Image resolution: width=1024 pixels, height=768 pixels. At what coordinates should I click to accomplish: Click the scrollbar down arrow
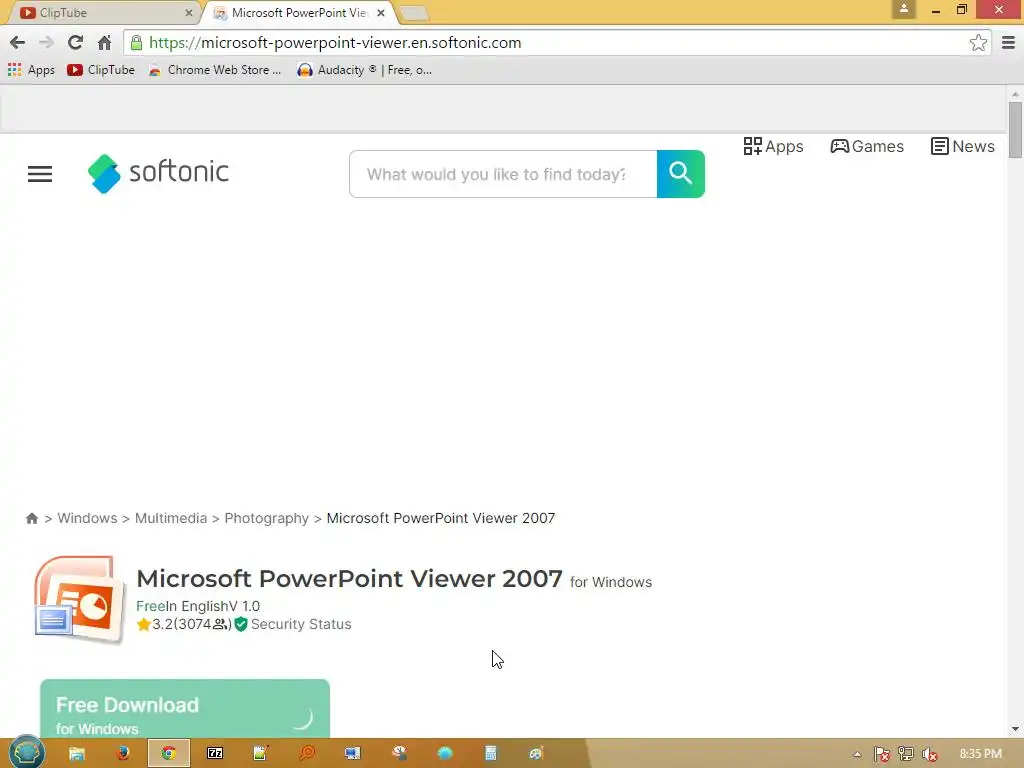[x=1015, y=729]
